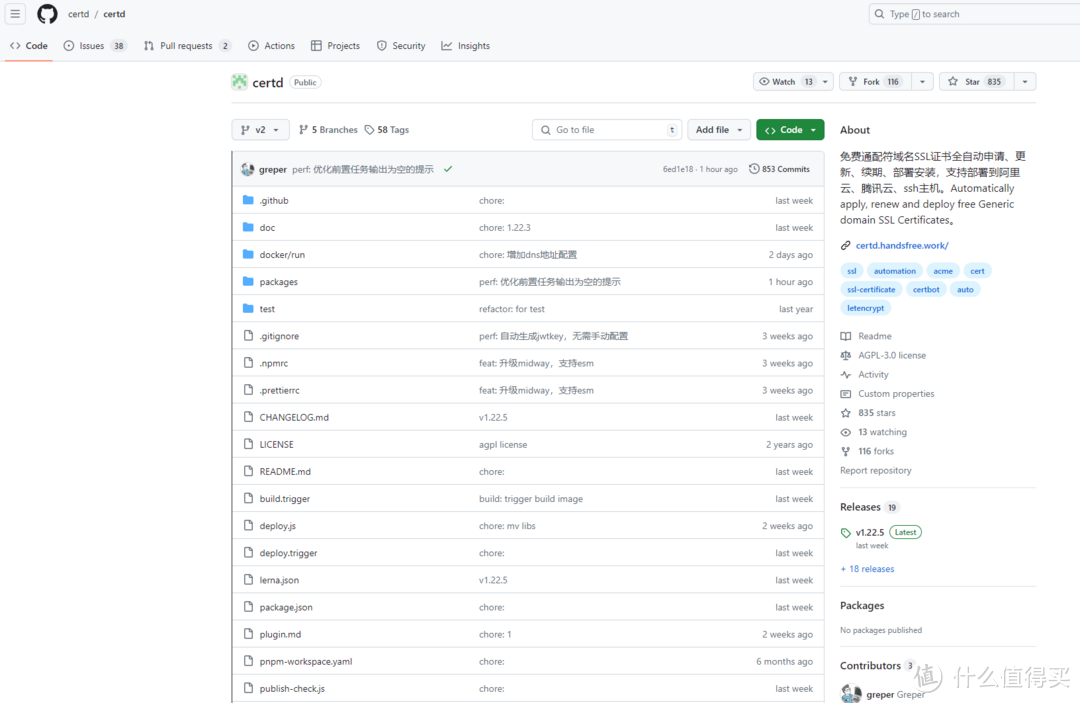Image resolution: width=1080 pixels, height=703 pixels.
Task: Click the Go to file search field
Action: [607, 130]
